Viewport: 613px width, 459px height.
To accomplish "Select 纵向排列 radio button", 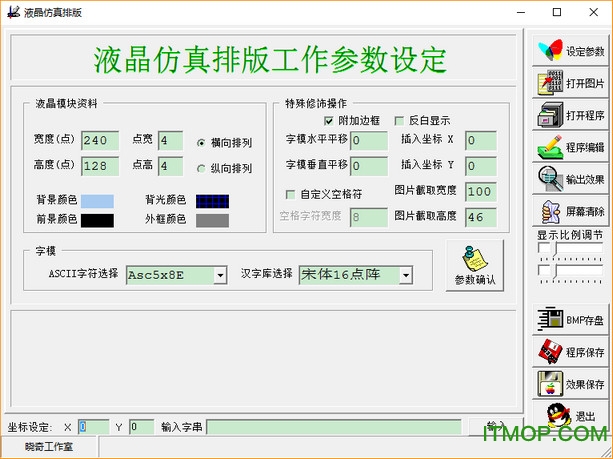I will [201, 169].
